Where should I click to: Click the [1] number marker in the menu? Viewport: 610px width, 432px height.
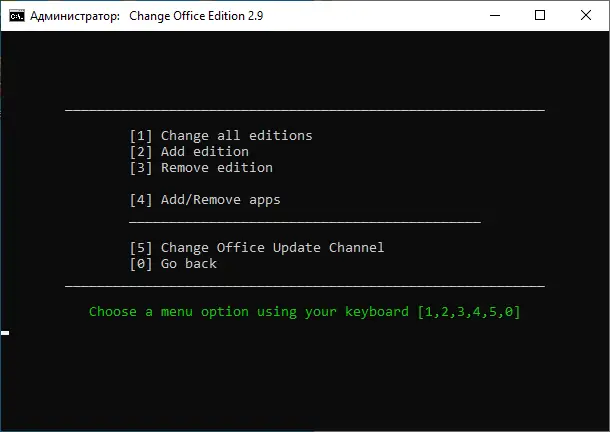click(141, 135)
